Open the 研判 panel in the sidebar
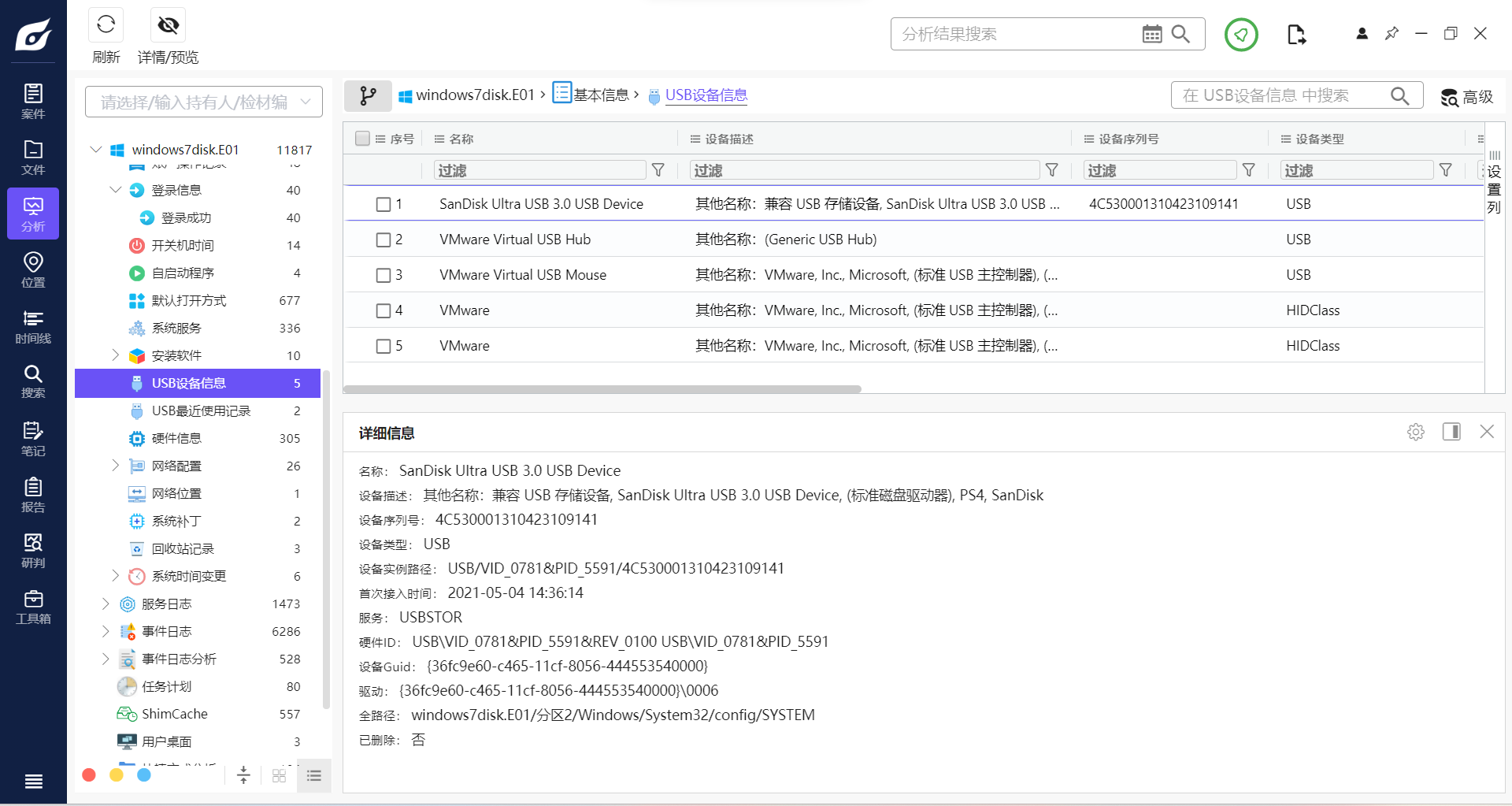The image size is (1512, 806). coord(33,549)
